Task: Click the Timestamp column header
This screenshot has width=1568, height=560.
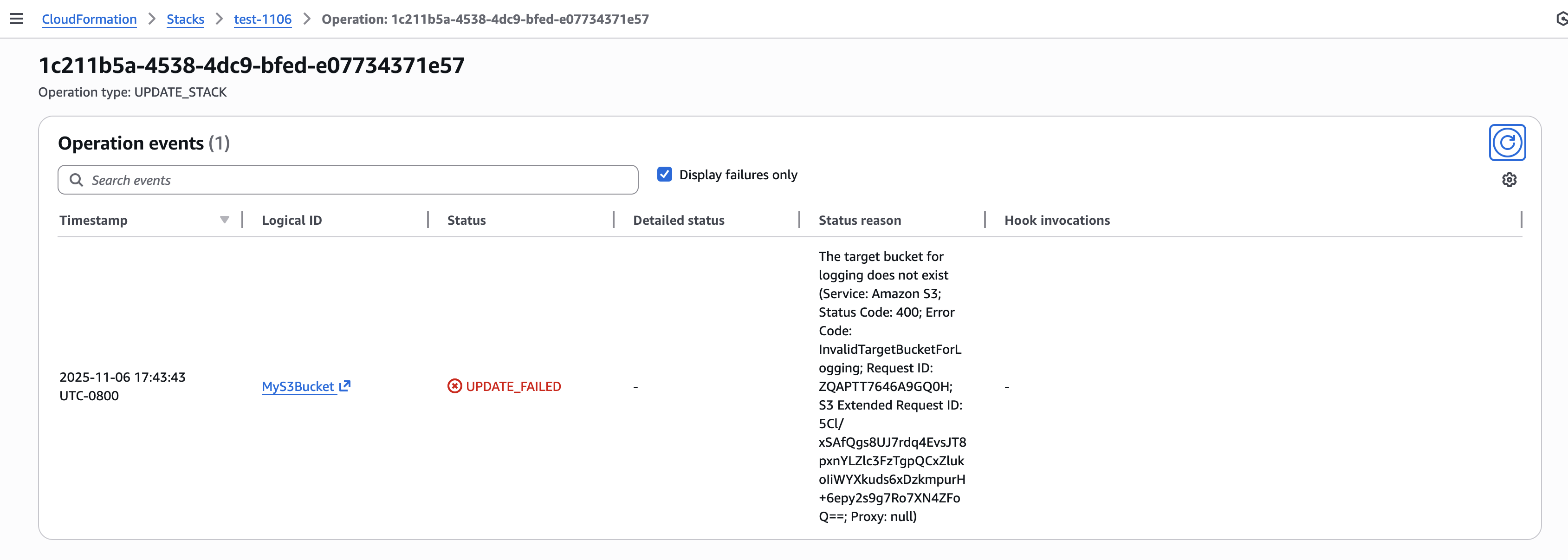Action: (94, 221)
